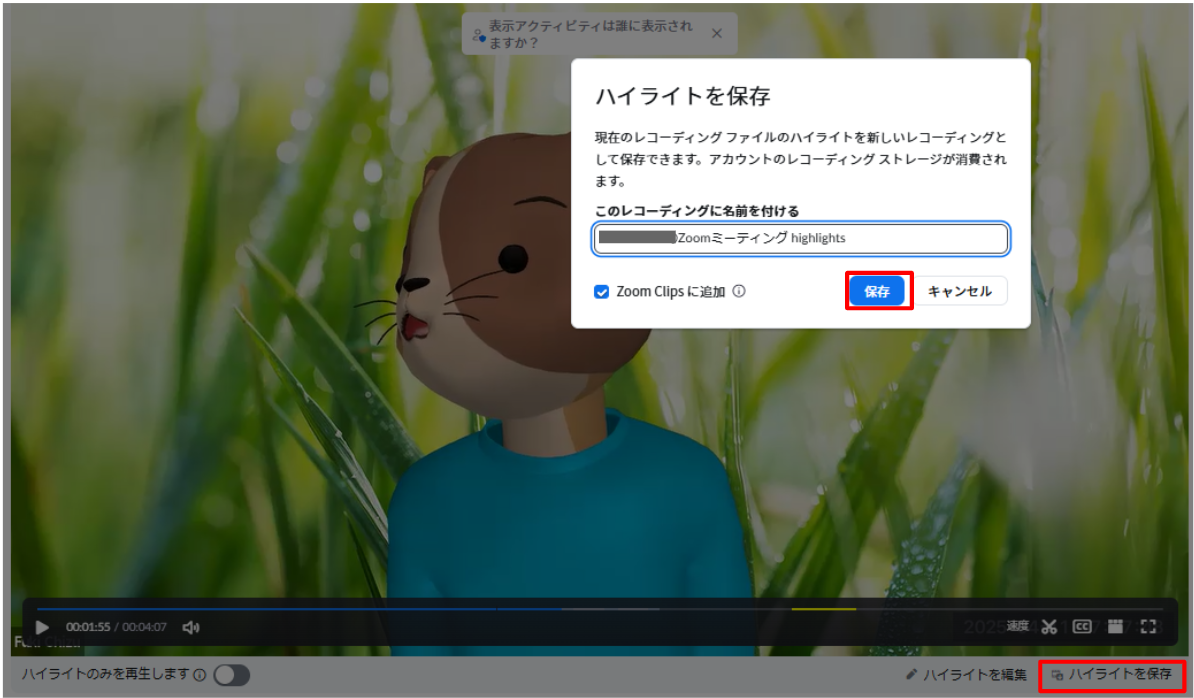Uncheck the Zoom Clips に追加 checkbox
Image resolution: width=1194 pixels, height=698 pixels.
pyautogui.click(x=602, y=292)
